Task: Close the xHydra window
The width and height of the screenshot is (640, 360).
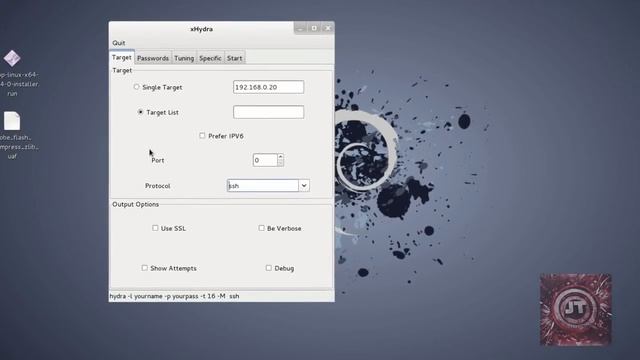Action: (x=328, y=28)
